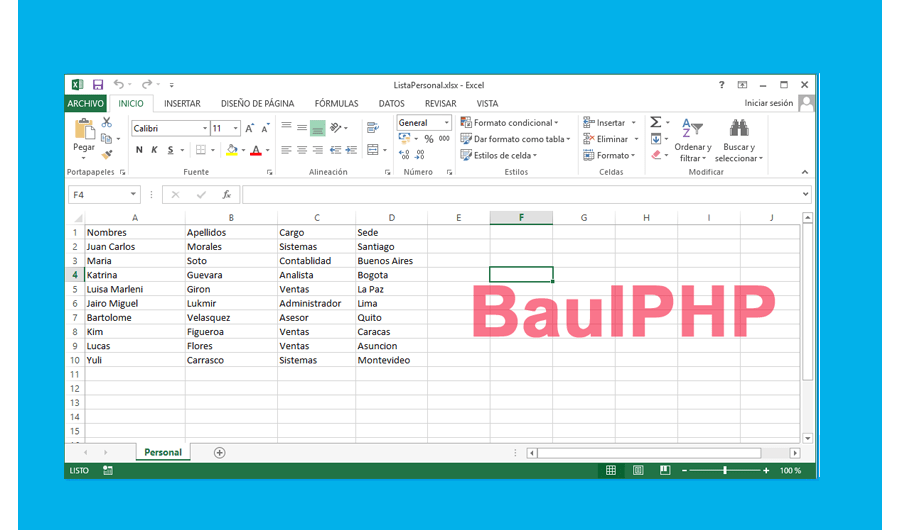Toggle align text left
Image resolution: width=900 pixels, height=530 pixels.
(286, 150)
